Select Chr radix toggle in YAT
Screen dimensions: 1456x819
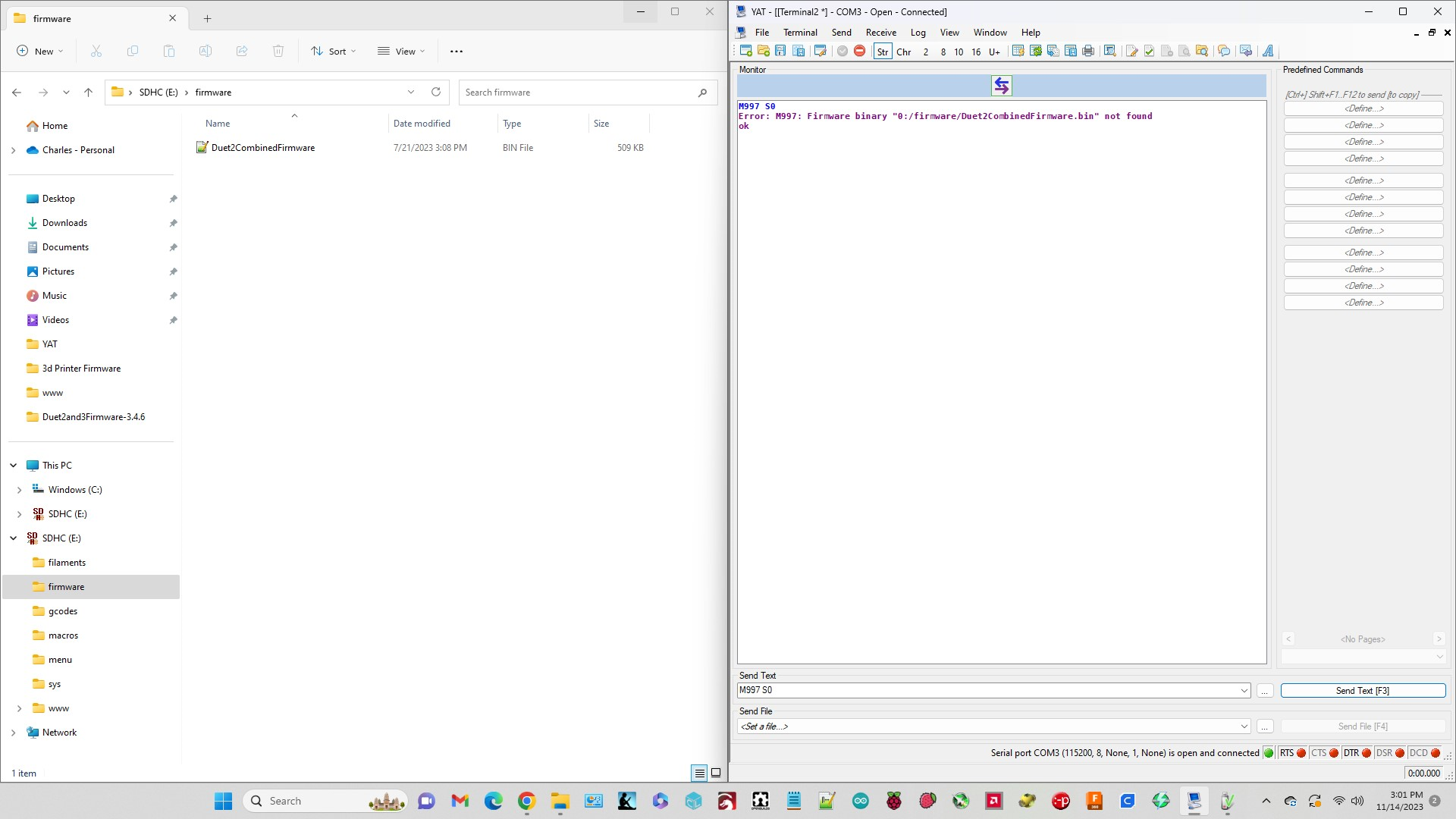(x=904, y=52)
